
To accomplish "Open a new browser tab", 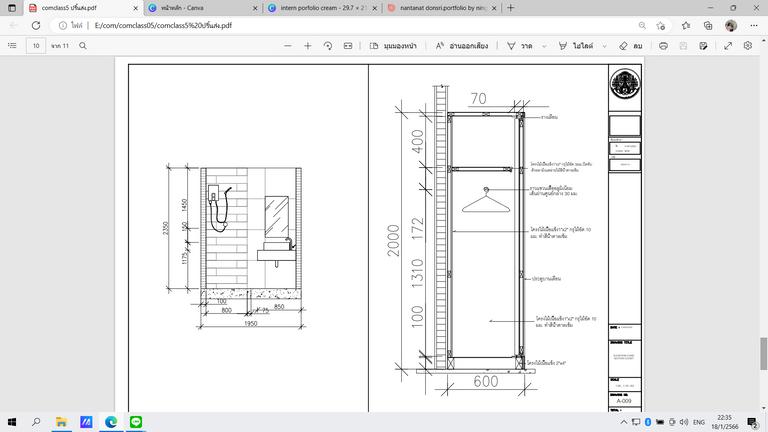I will click(x=511, y=8).
